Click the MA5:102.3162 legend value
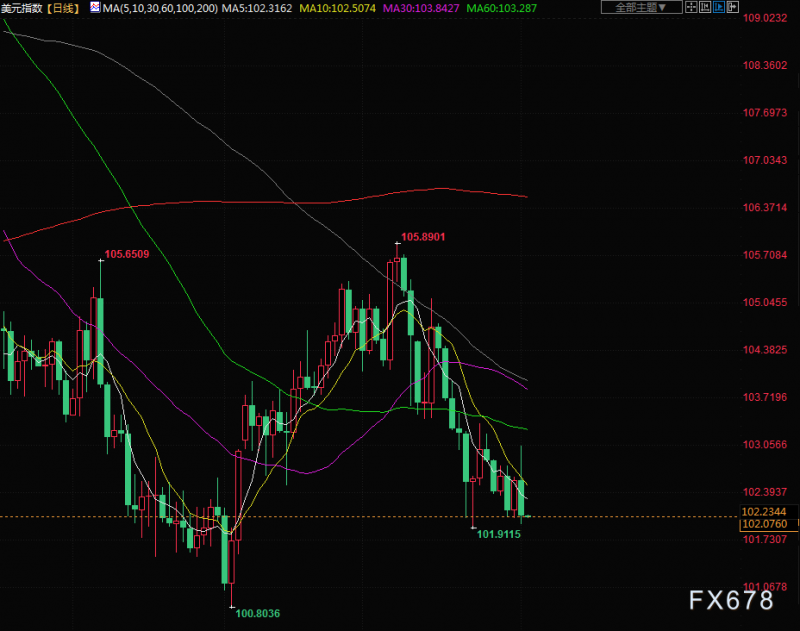 coord(257,8)
